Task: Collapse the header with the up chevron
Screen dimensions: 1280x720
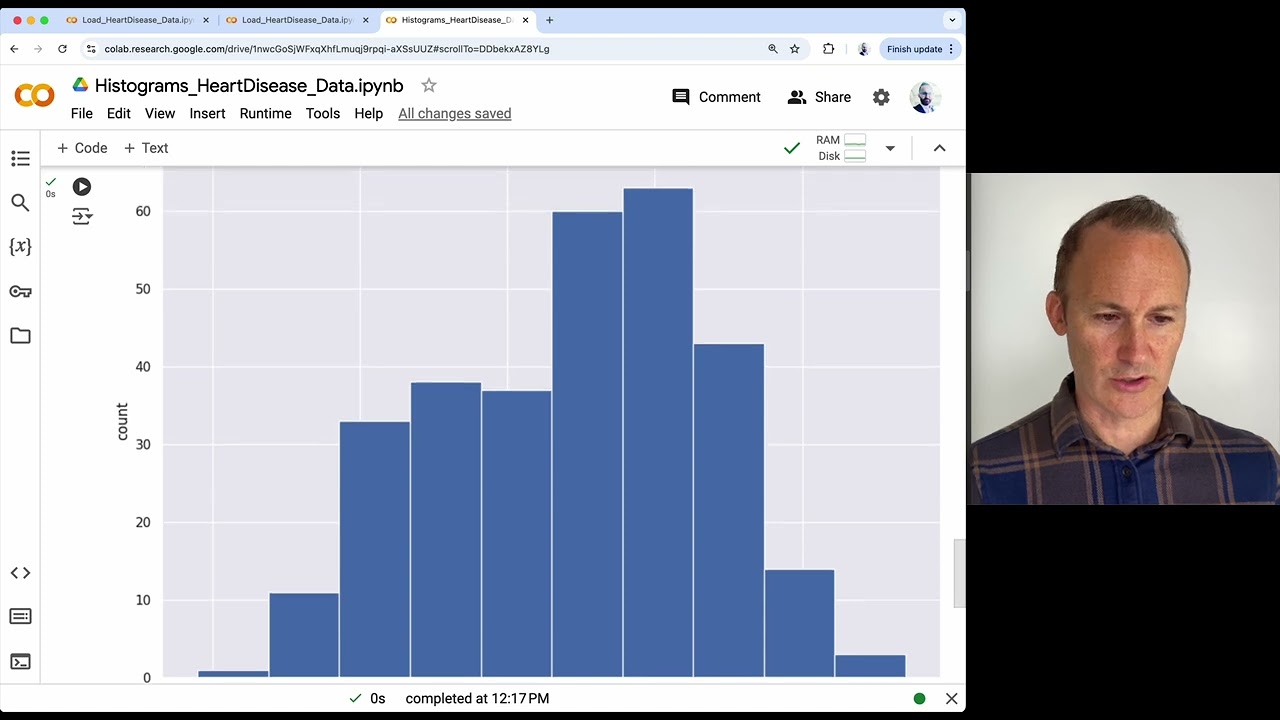Action: click(939, 148)
